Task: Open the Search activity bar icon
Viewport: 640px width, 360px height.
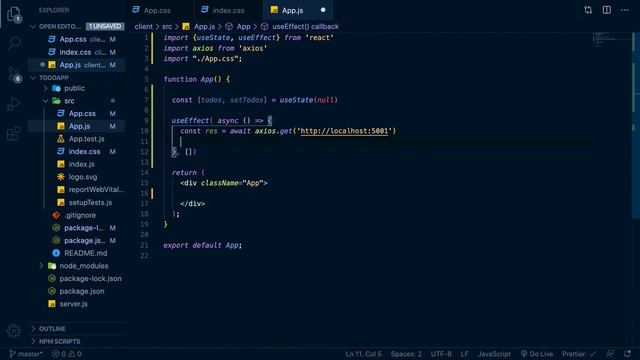Action: click(14, 43)
